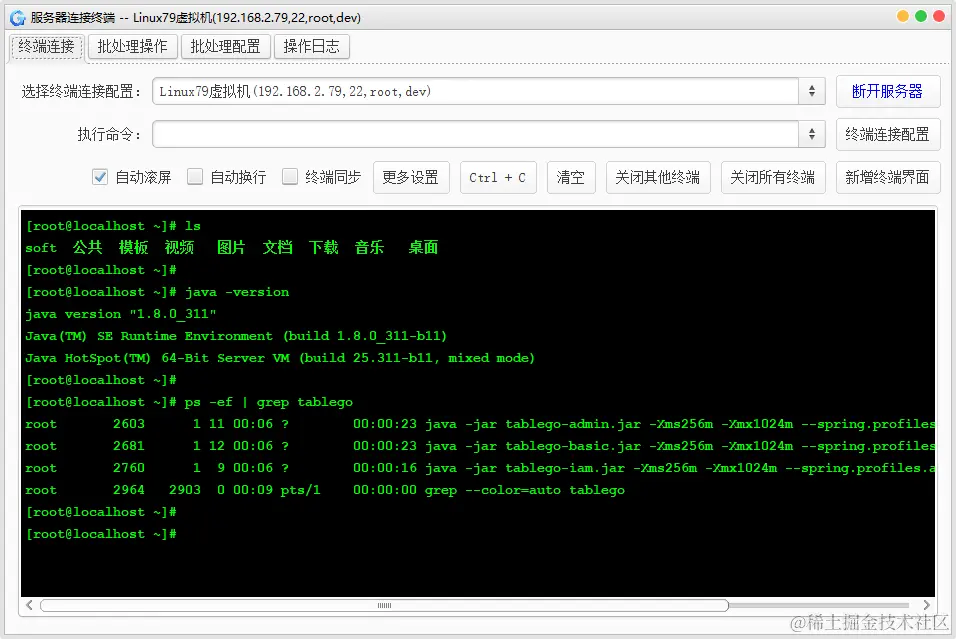Expand the connection config combo arrow
The height and width of the screenshot is (639, 956).
tap(812, 91)
